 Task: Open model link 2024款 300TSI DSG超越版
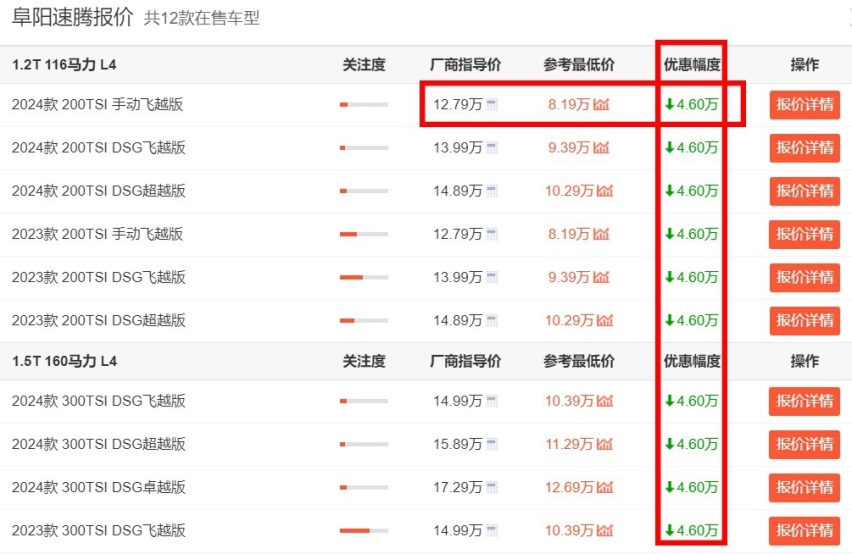[x=99, y=444]
